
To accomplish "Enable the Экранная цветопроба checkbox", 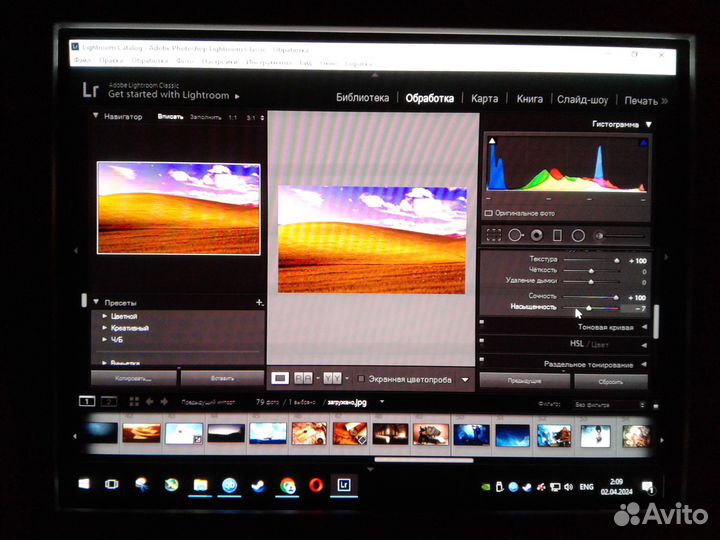I will pyautogui.click(x=361, y=380).
